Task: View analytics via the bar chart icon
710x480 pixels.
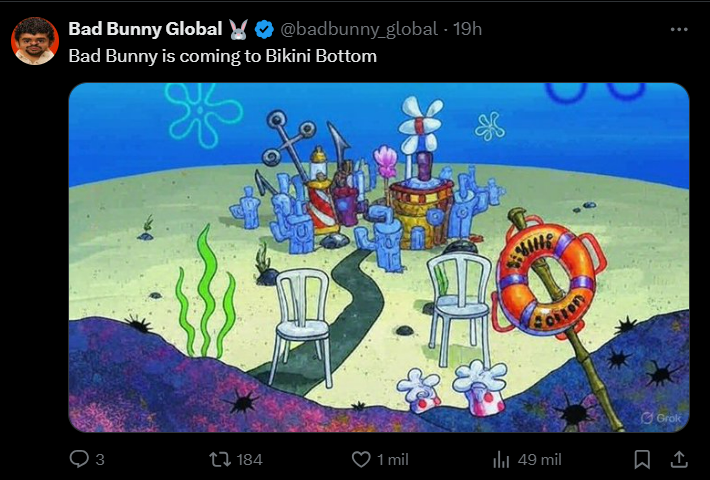Action: 501,460
